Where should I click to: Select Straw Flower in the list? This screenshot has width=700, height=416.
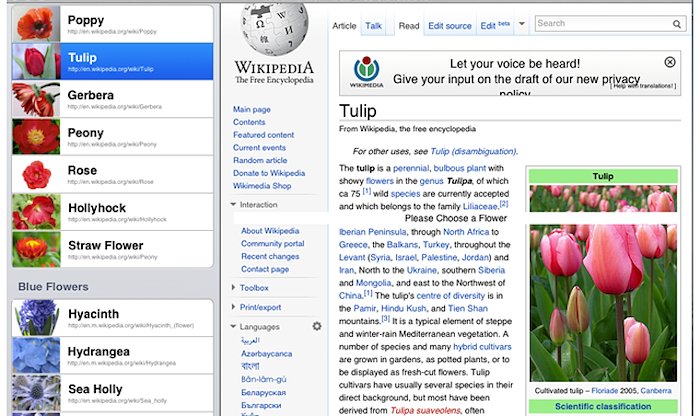(112, 249)
